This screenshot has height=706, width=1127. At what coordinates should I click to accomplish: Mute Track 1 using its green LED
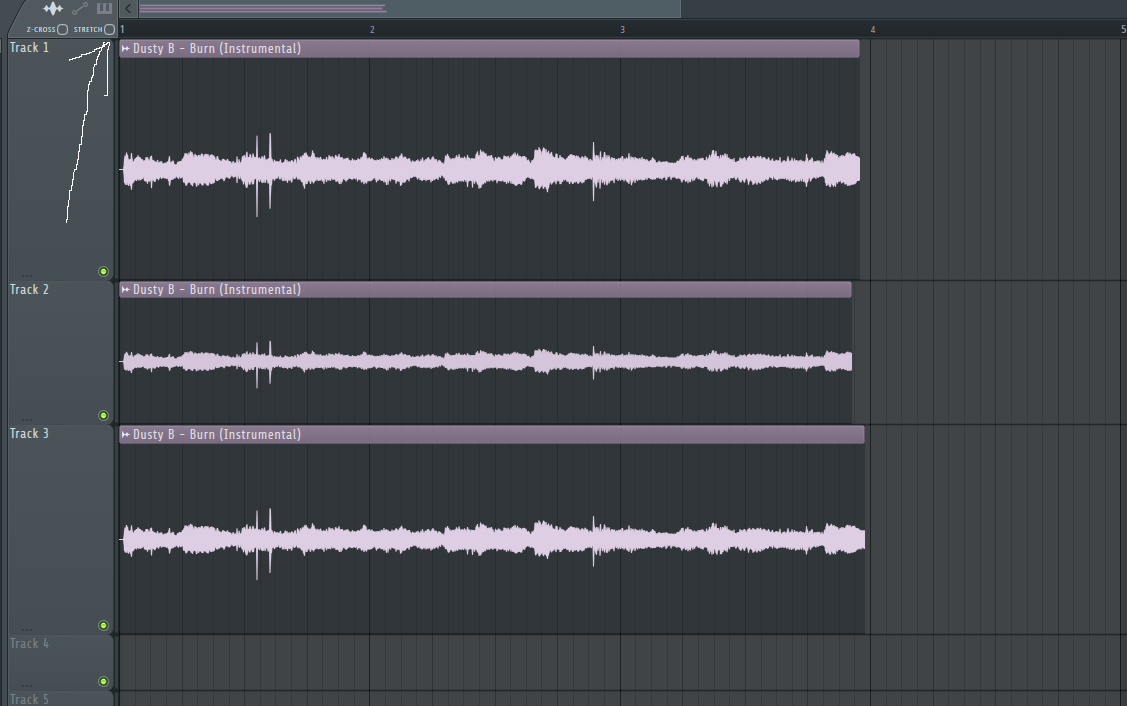(x=104, y=272)
